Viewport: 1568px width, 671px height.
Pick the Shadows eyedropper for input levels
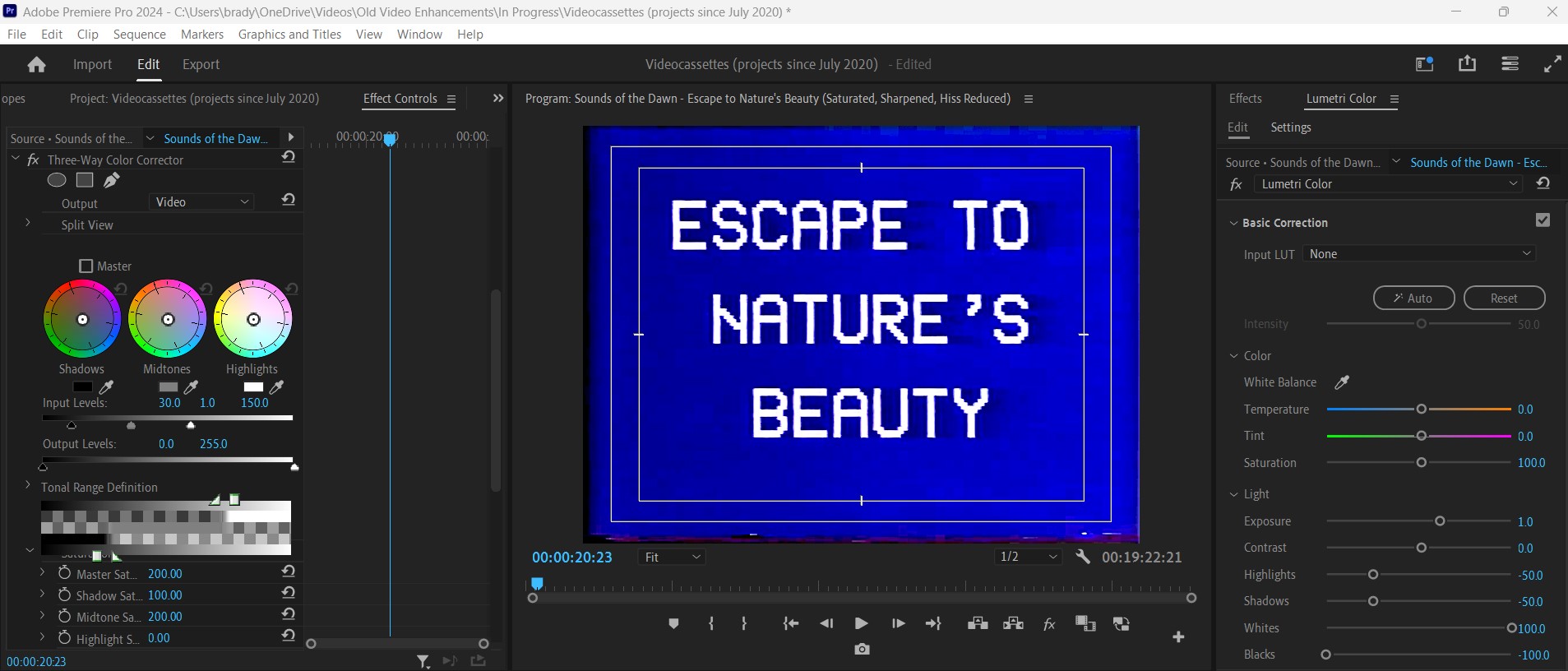pyautogui.click(x=106, y=387)
